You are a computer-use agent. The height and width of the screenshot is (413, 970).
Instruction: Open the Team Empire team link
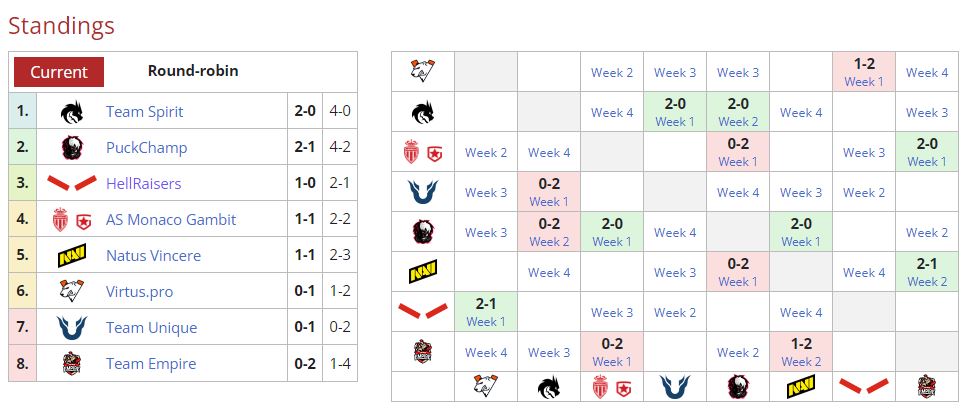151,364
